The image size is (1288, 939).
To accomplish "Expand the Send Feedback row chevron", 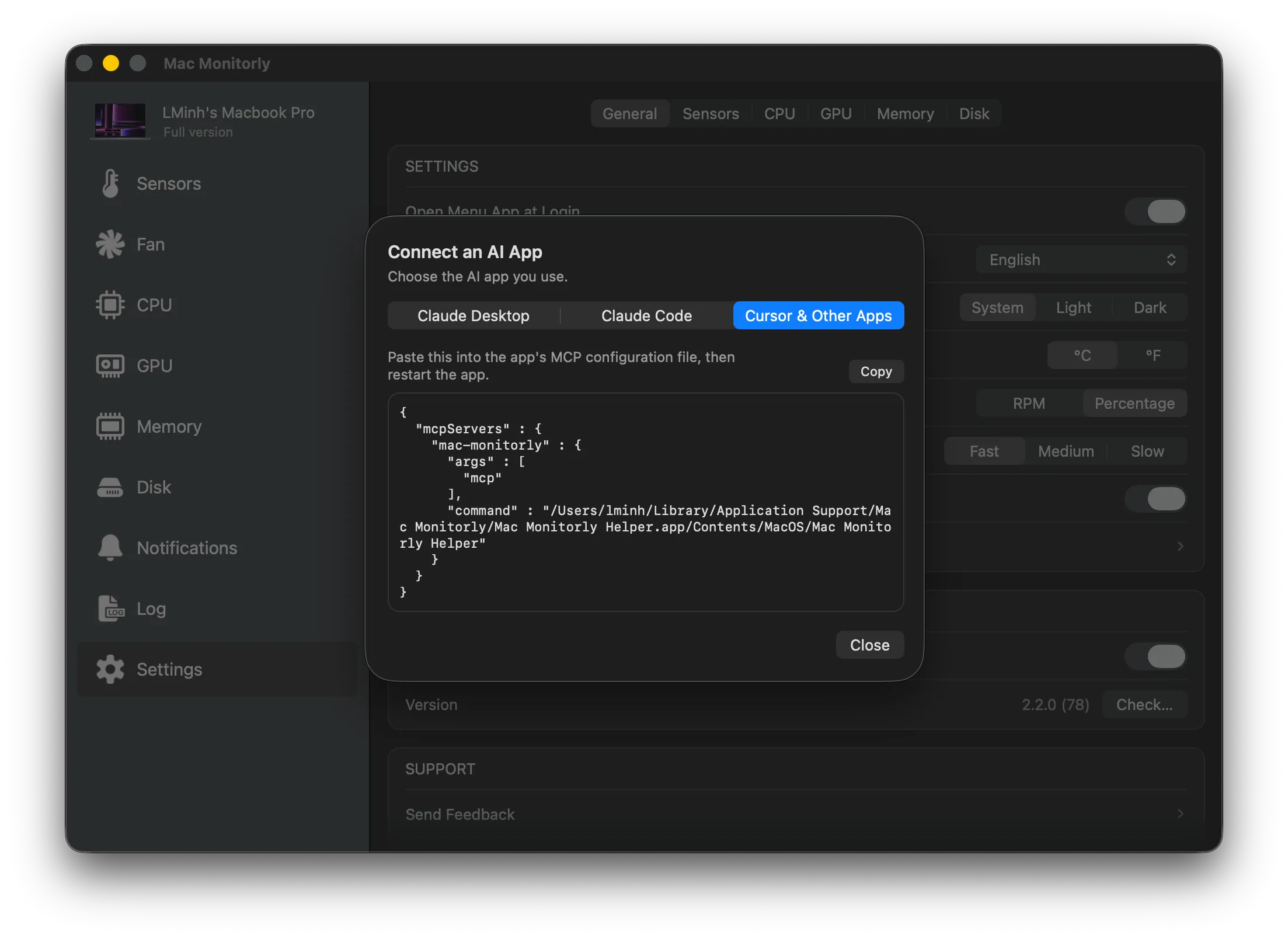I will 1180,814.
